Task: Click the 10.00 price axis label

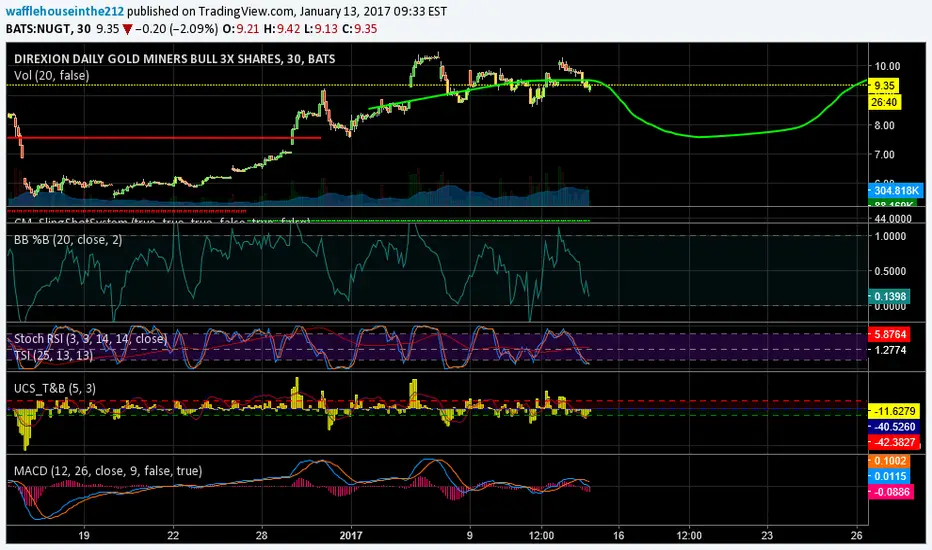Action: (887, 66)
